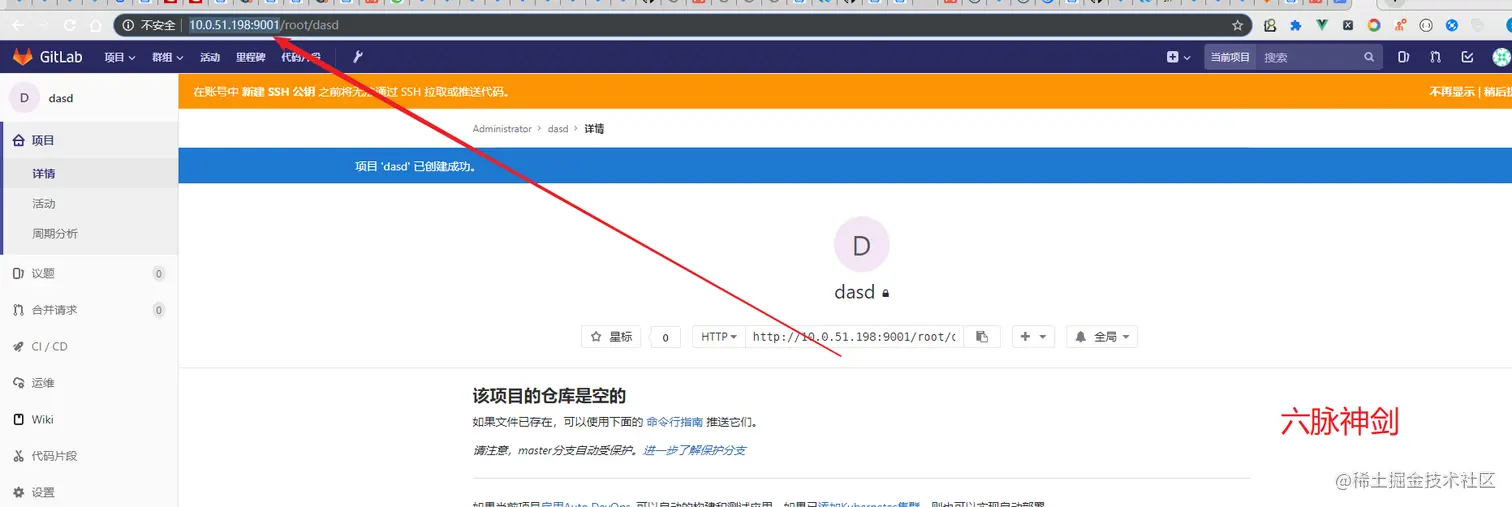Click 不再显示 in the orange banner
The width and height of the screenshot is (1512, 507).
pyautogui.click(x=1451, y=92)
